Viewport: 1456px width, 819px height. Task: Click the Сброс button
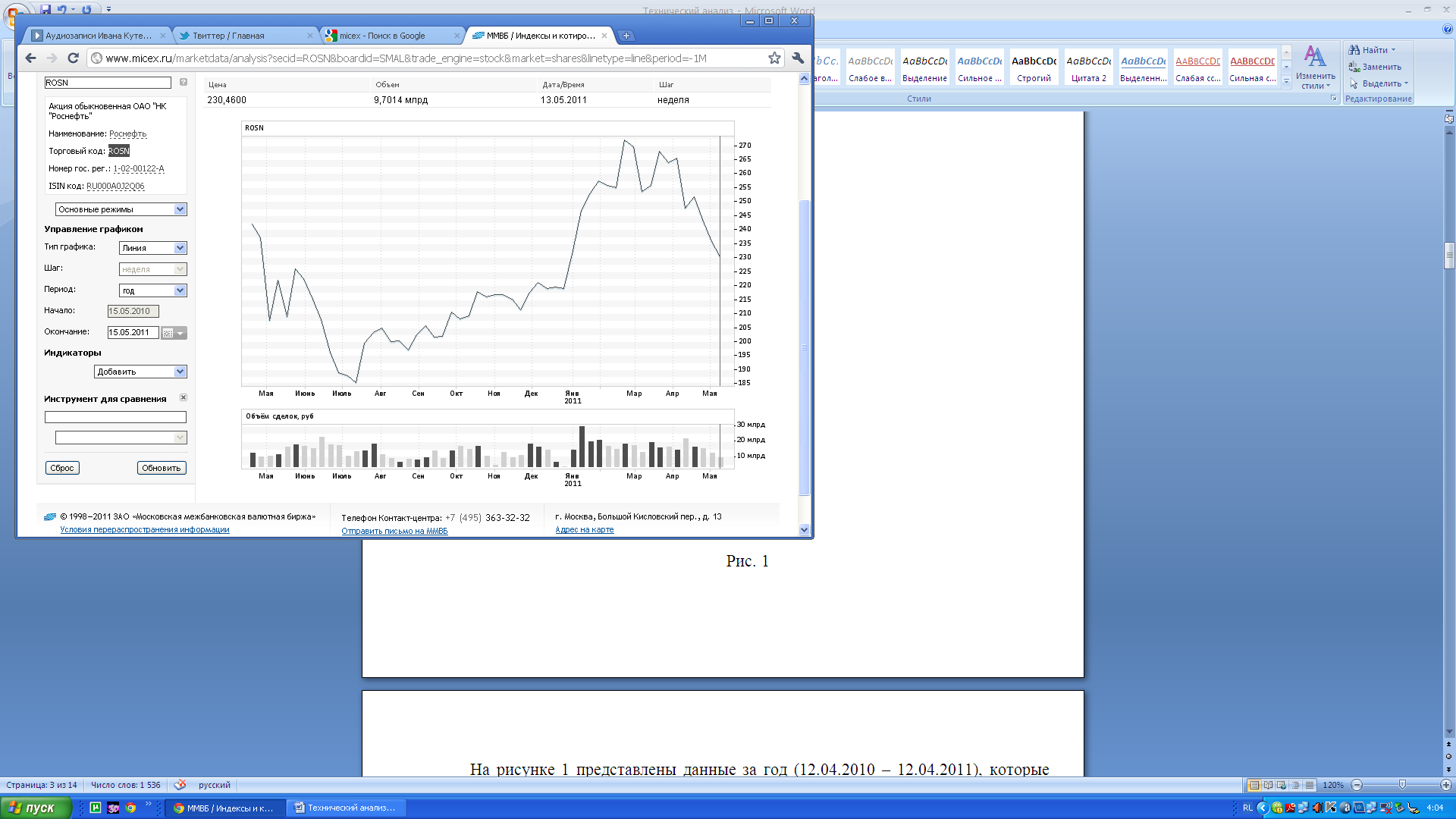pyautogui.click(x=62, y=468)
